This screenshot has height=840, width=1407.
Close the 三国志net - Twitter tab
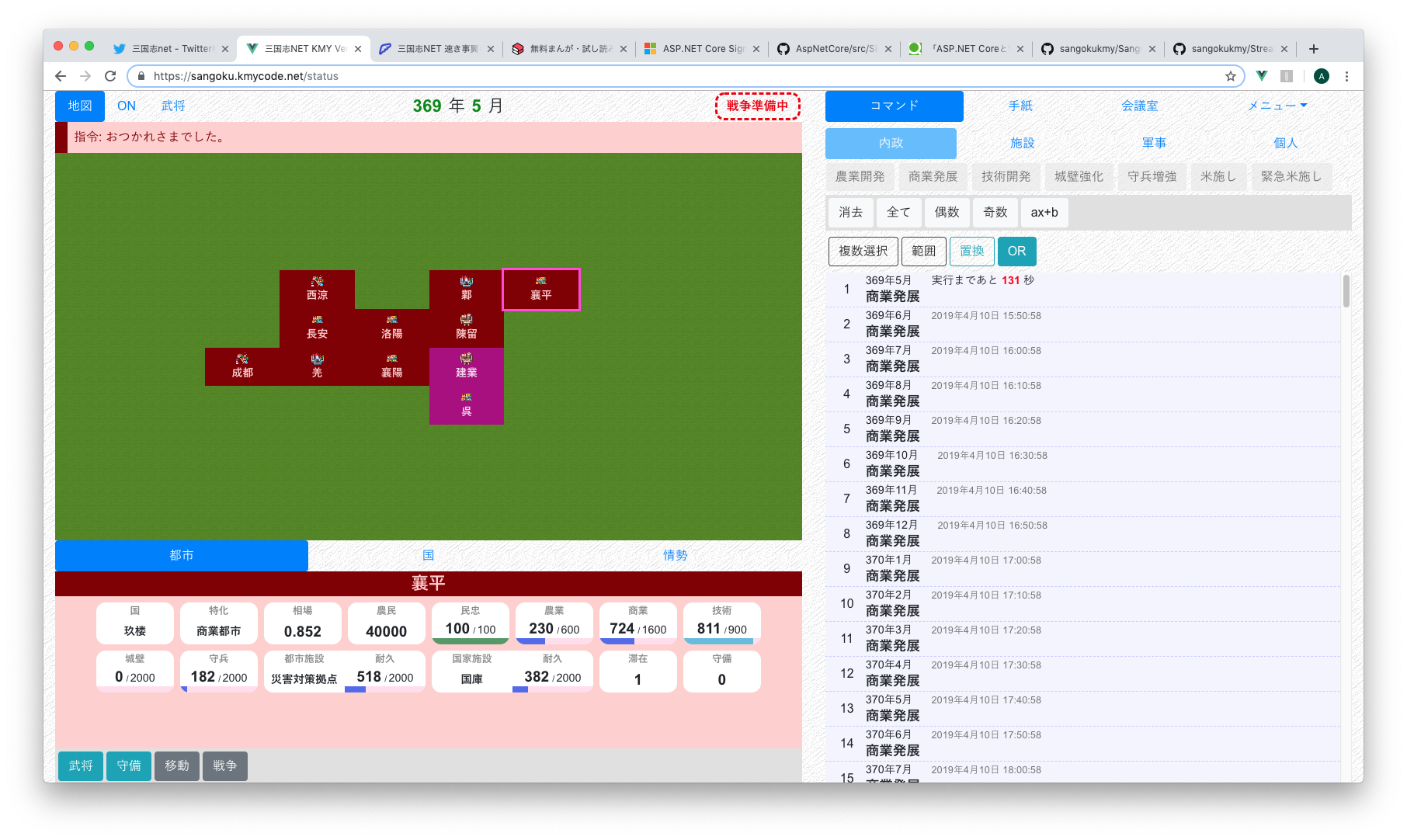pos(225,49)
